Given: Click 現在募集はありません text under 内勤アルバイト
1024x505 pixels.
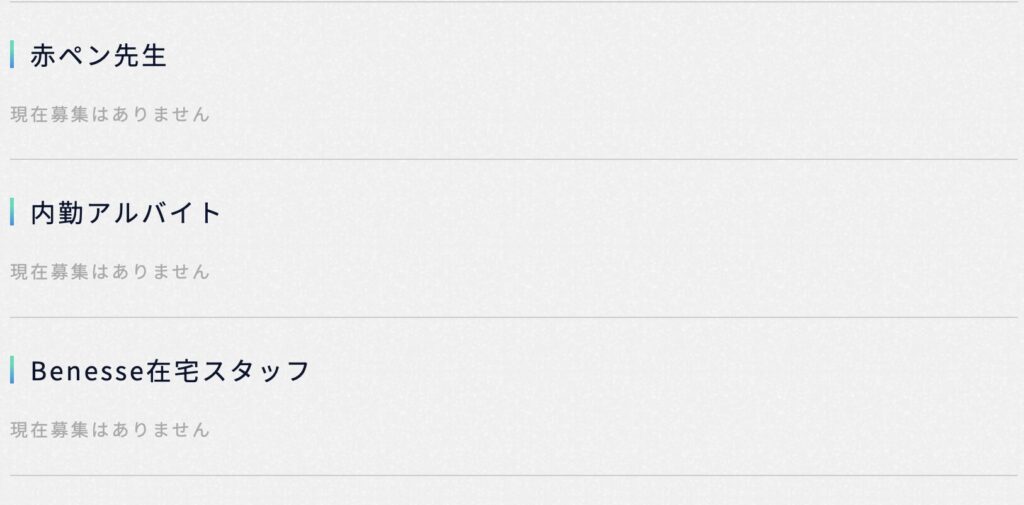Looking at the screenshot, I should tap(110, 272).
